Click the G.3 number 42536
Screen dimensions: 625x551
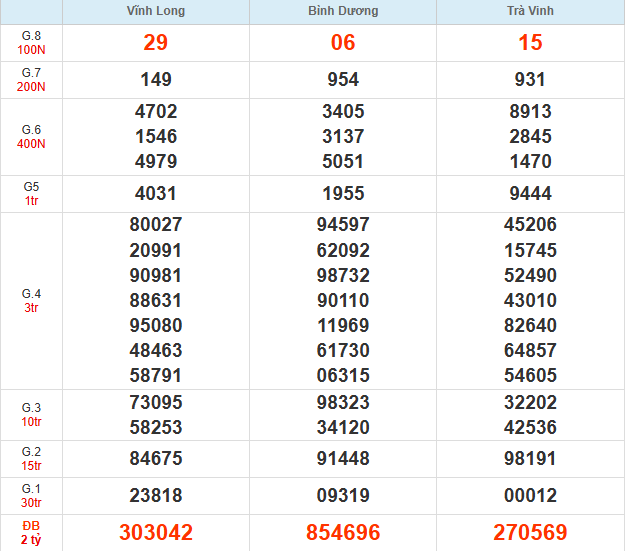click(530, 427)
